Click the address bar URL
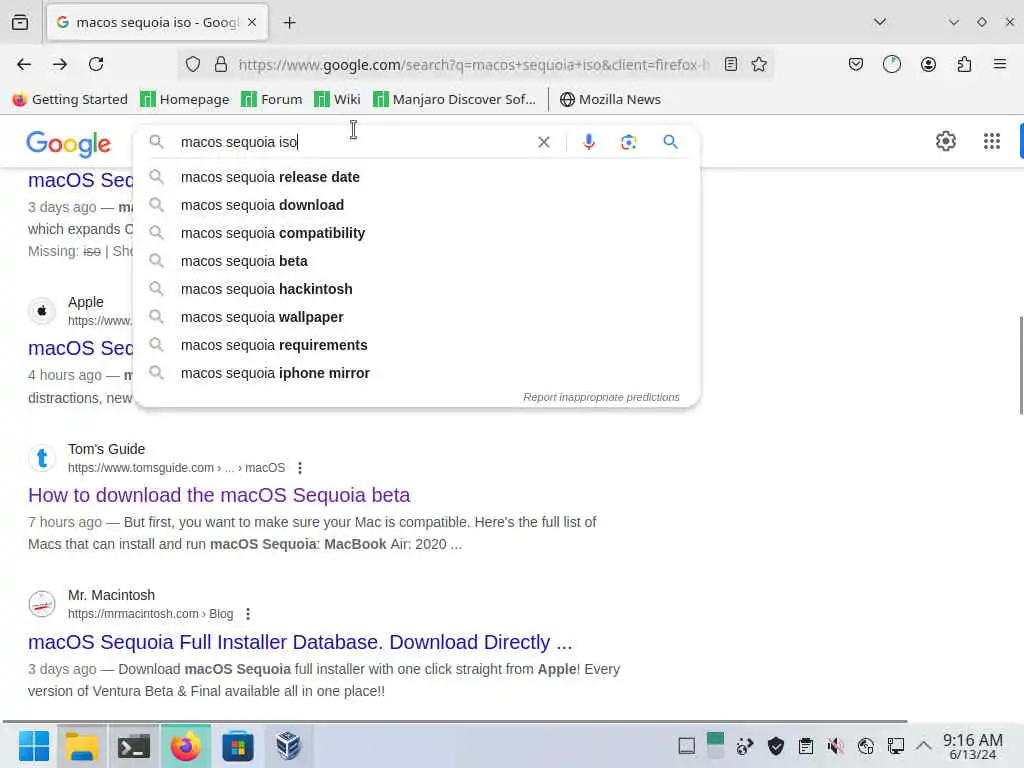 pos(473,65)
